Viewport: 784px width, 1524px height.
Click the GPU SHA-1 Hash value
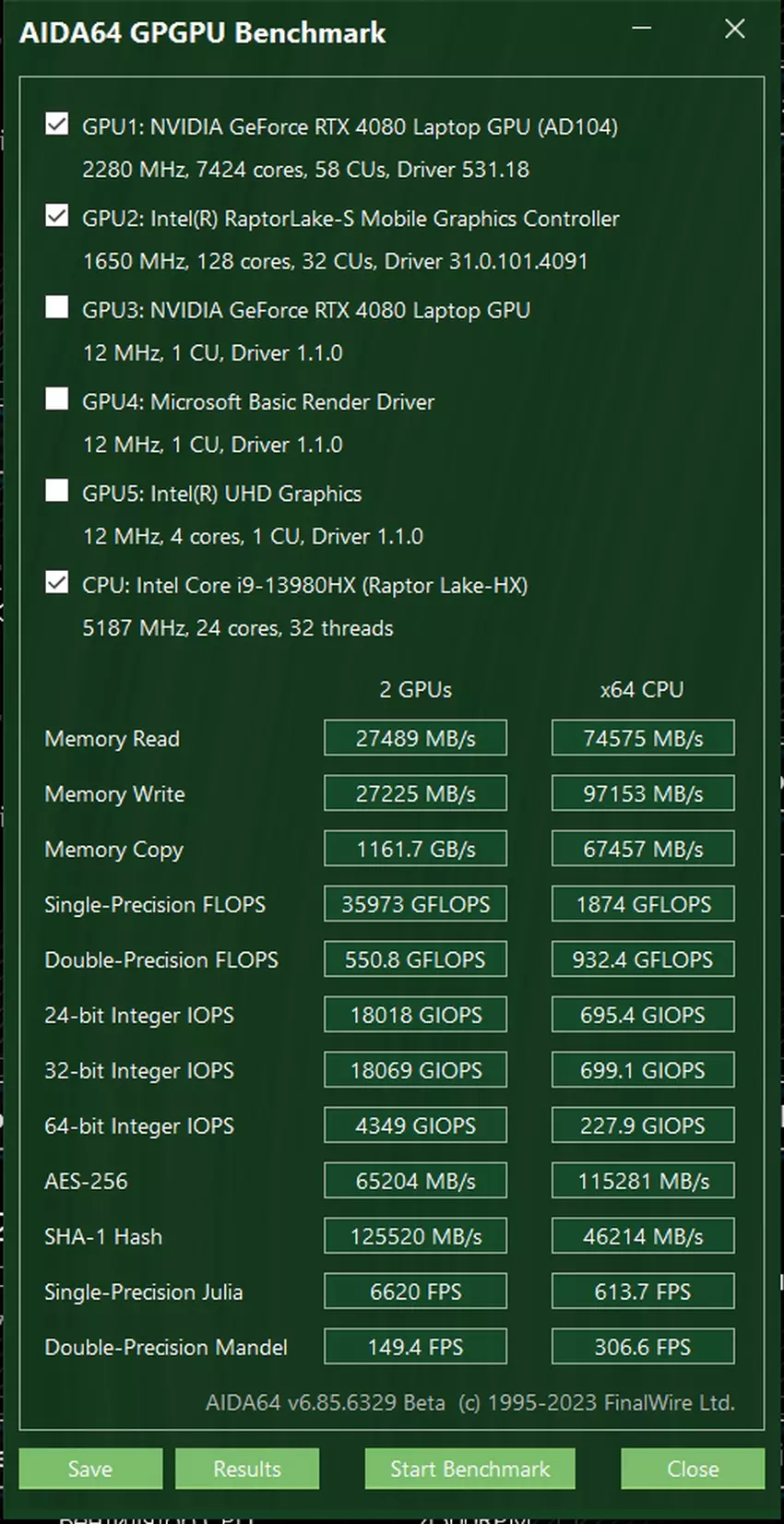coord(415,1236)
